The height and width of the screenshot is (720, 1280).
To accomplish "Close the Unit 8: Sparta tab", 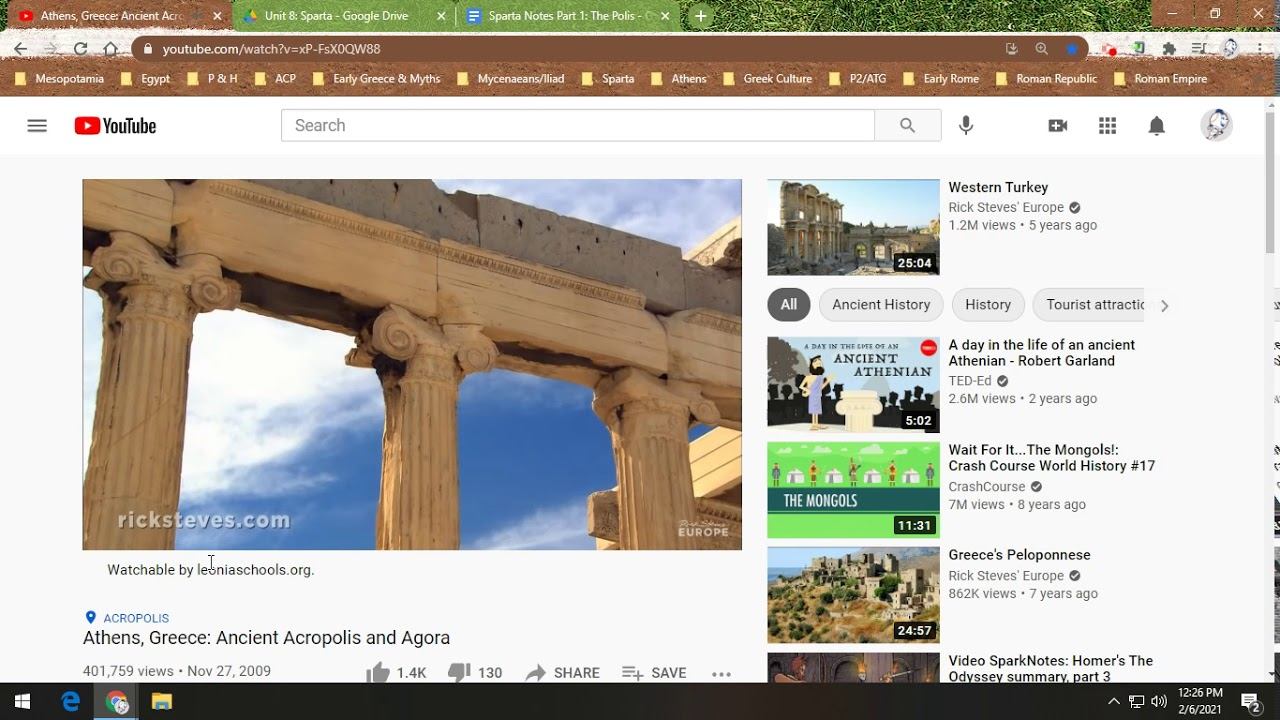I will tap(441, 16).
